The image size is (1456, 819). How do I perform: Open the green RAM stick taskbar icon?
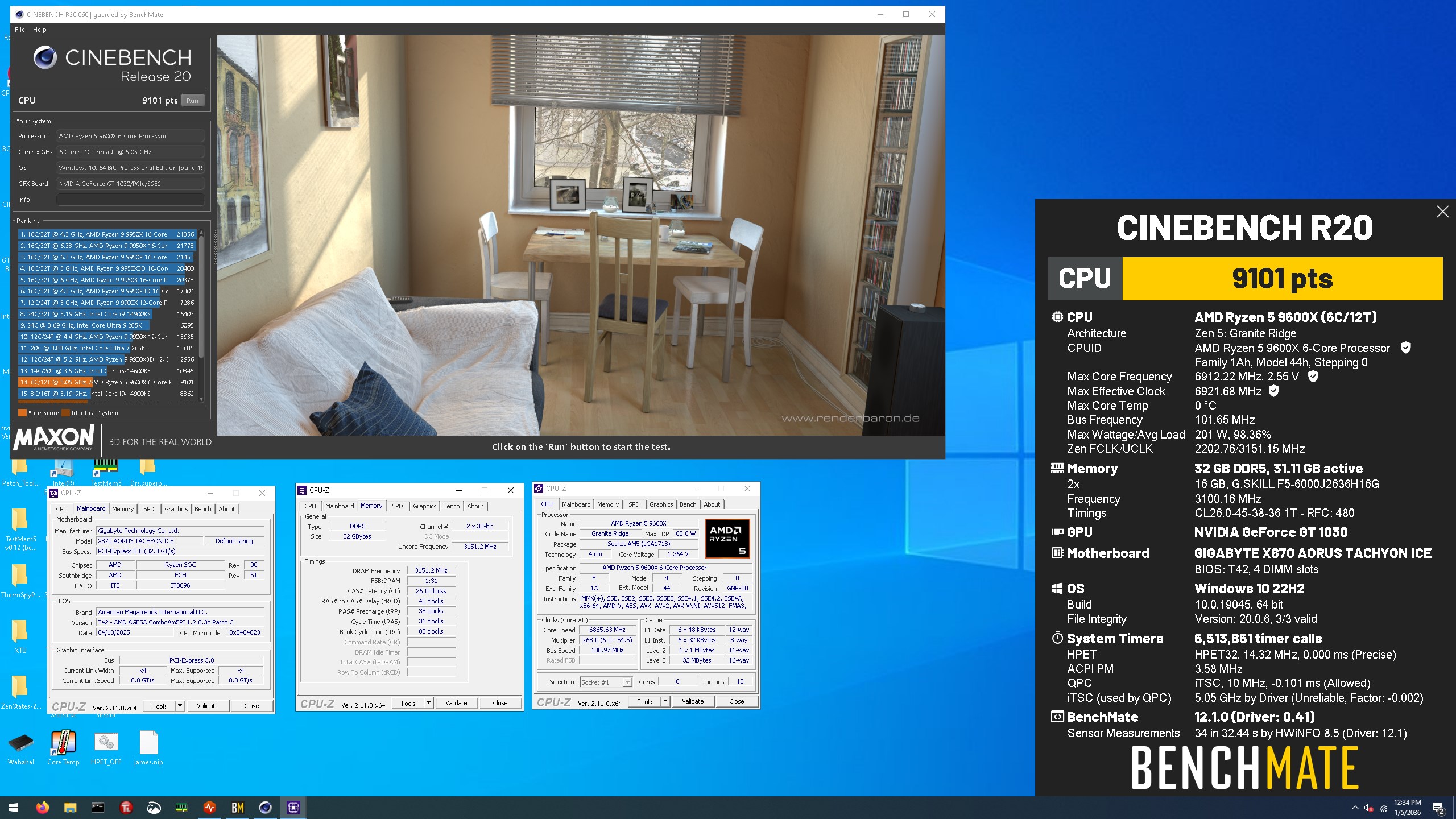click(181, 807)
